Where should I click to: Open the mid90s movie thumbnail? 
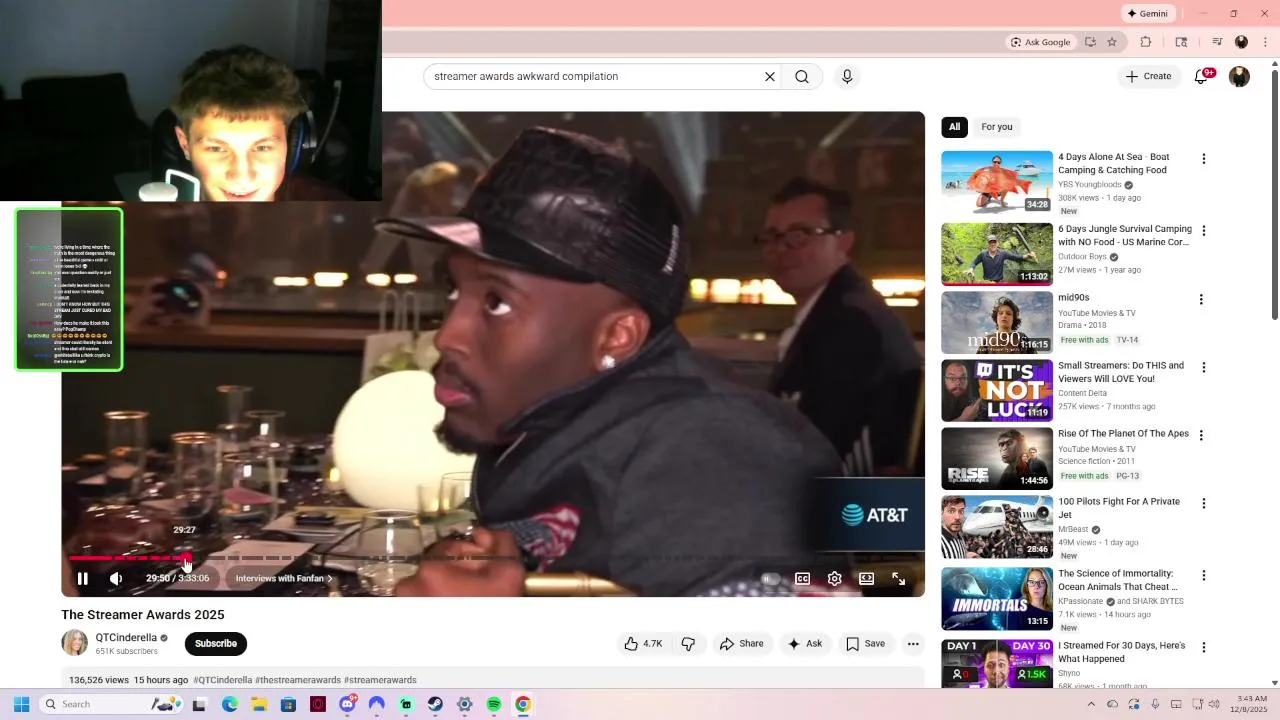pos(997,322)
